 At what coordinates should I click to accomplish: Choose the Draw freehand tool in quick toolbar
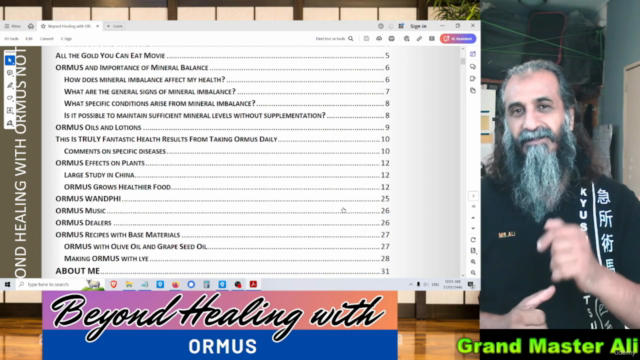pyautogui.click(x=10, y=98)
